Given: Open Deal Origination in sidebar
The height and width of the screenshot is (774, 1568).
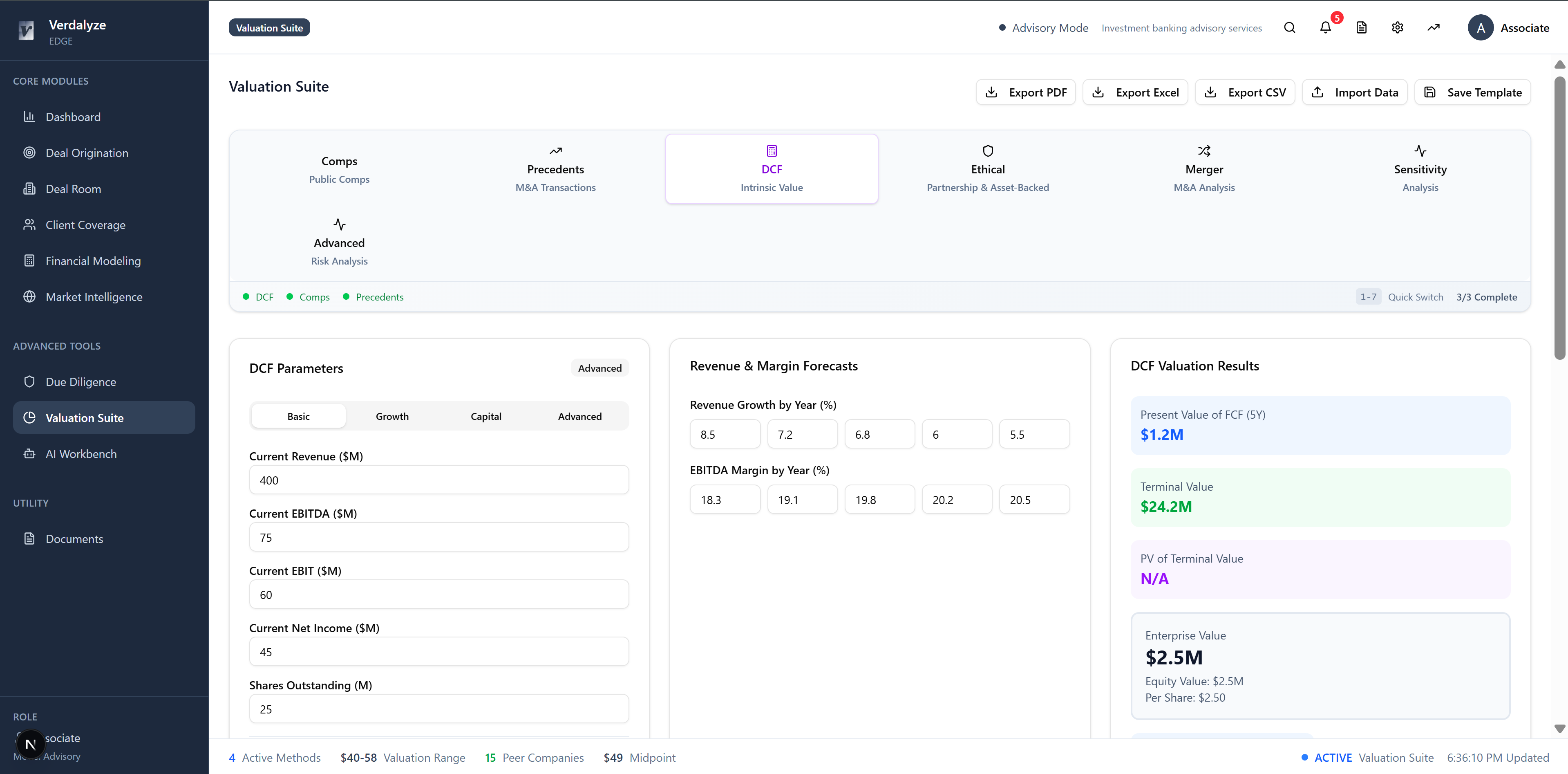Looking at the screenshot, I should (87, 153).
